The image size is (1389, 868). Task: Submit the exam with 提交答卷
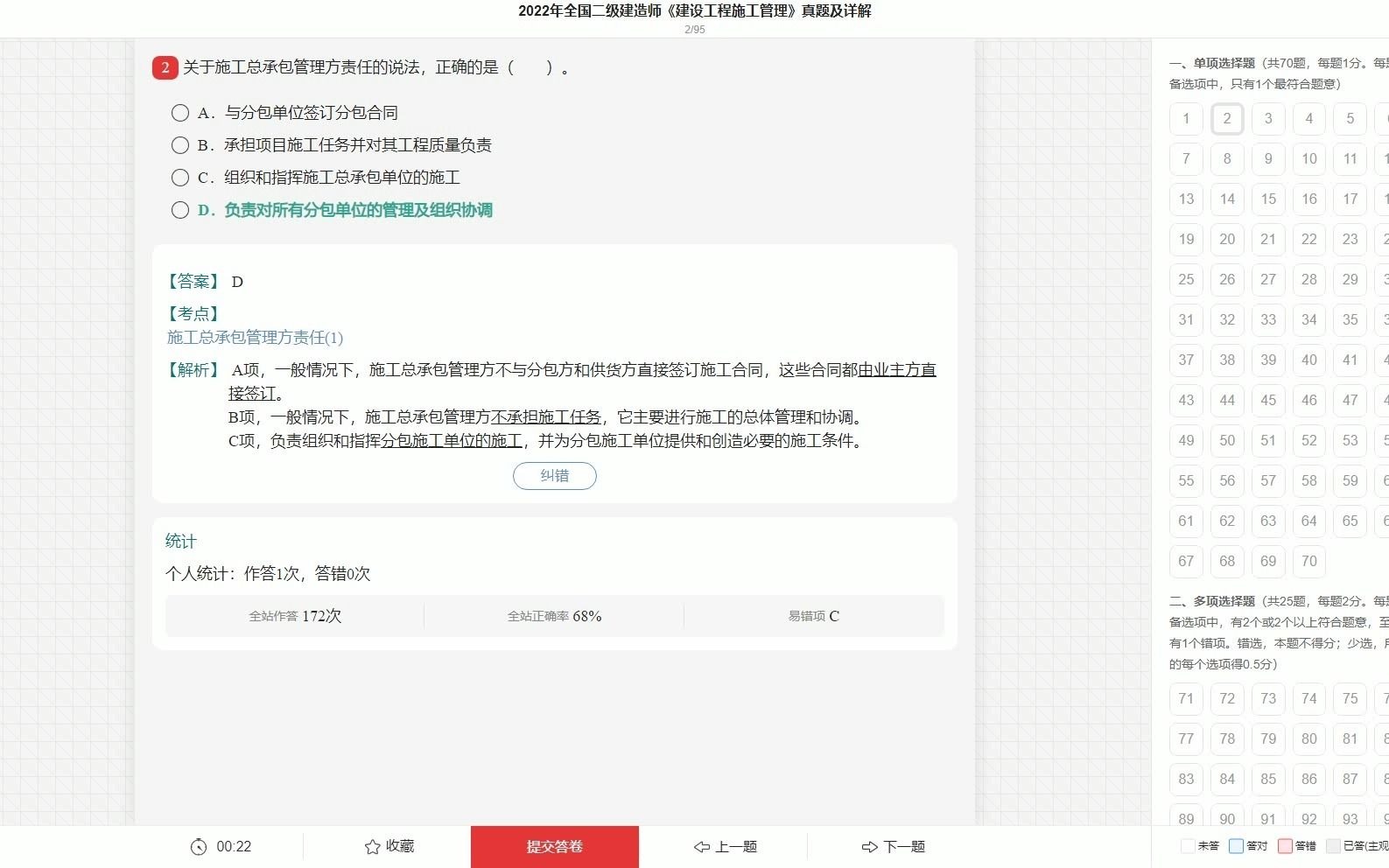coord(555,847)
